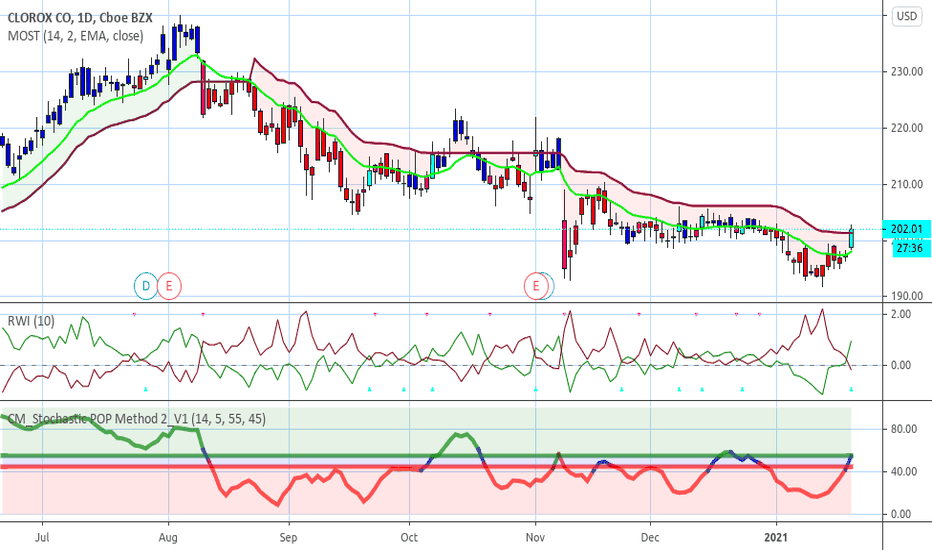The width and height of the screenshot is (932, 550).
Task: Click the latest cyan candlestick at right edge
Action: pyautogui.click(x=851, y=238)
